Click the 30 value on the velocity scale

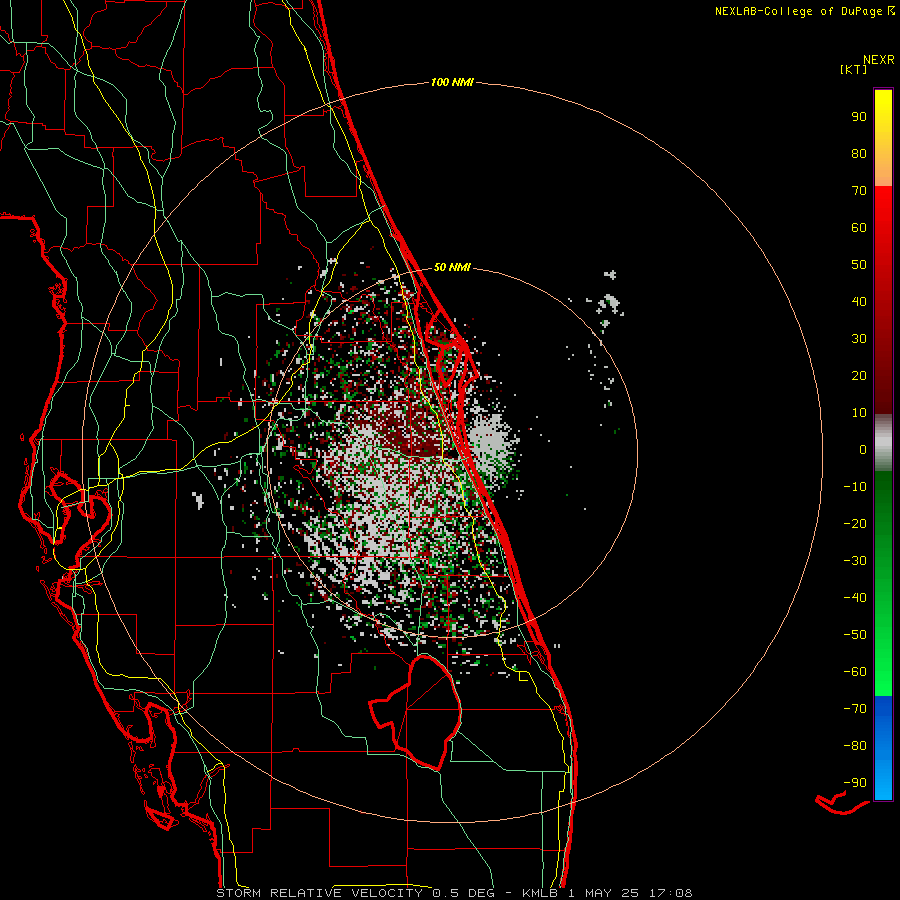point(859,339)
